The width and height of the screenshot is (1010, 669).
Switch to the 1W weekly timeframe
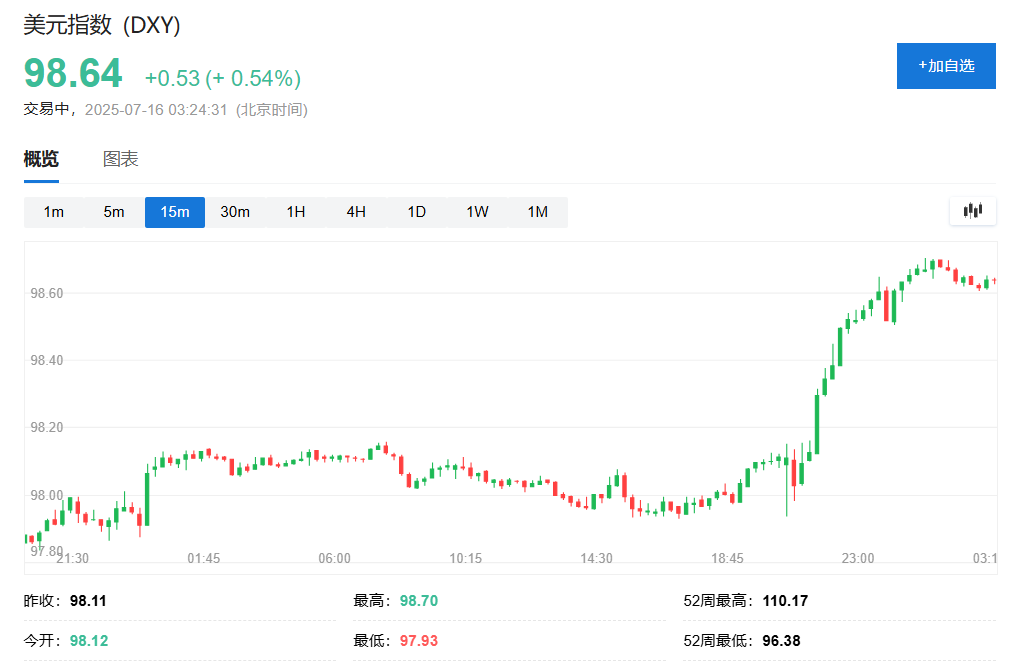pos(477,212)
